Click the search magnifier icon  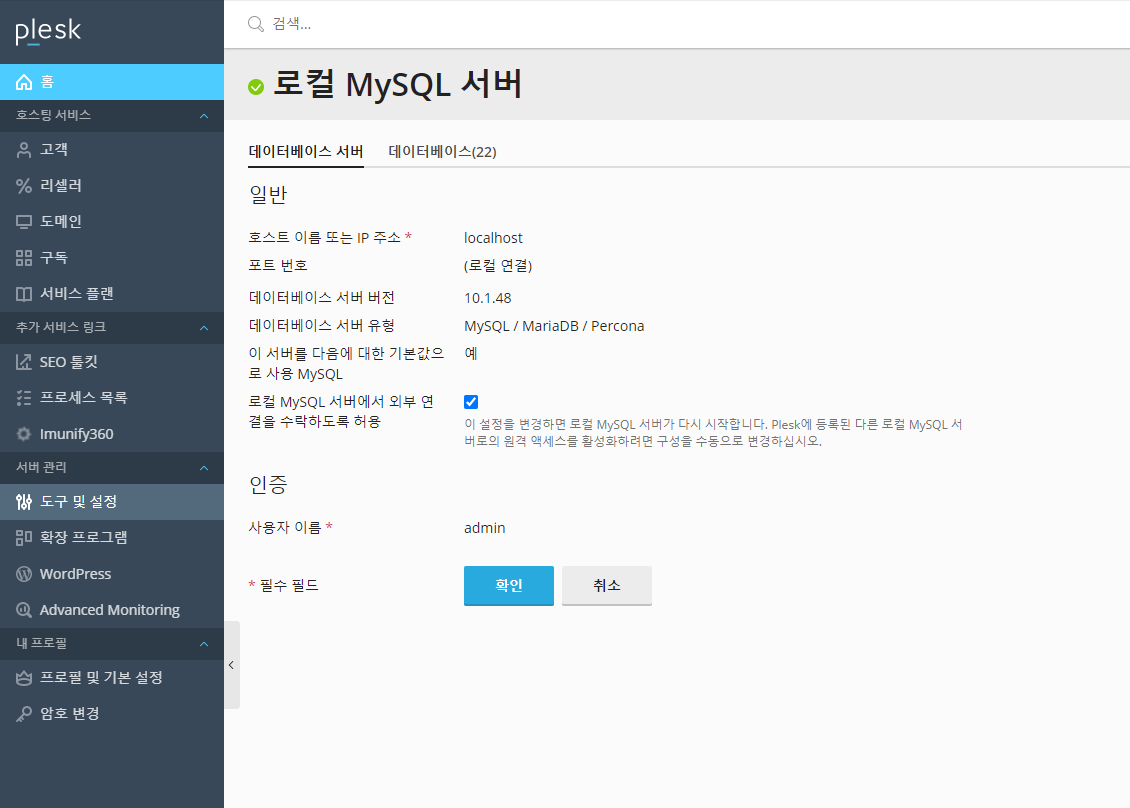[x=256, y=24]
